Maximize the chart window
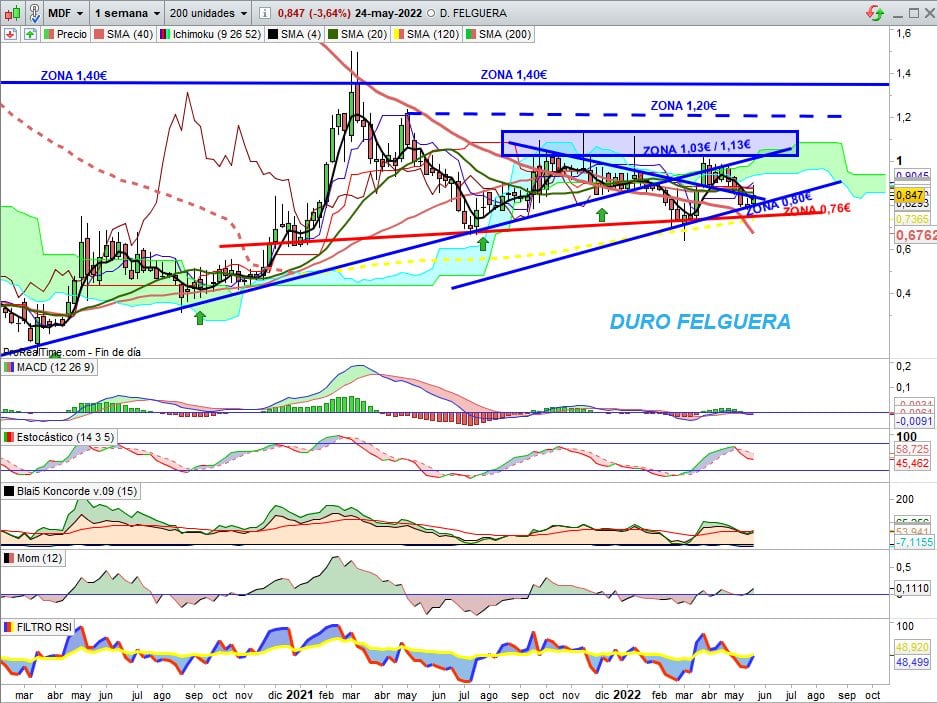Viewport: 937px width, 703px height. pos(914,13)
